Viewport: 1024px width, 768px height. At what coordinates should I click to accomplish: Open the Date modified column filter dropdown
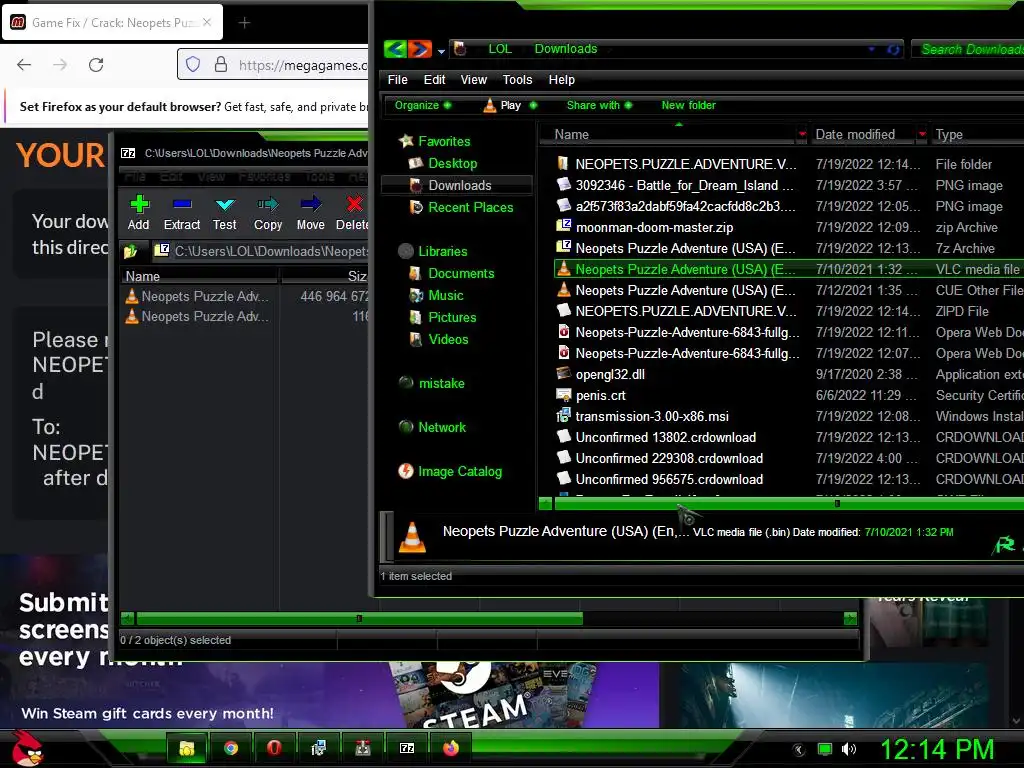click(x=922, y=135)
